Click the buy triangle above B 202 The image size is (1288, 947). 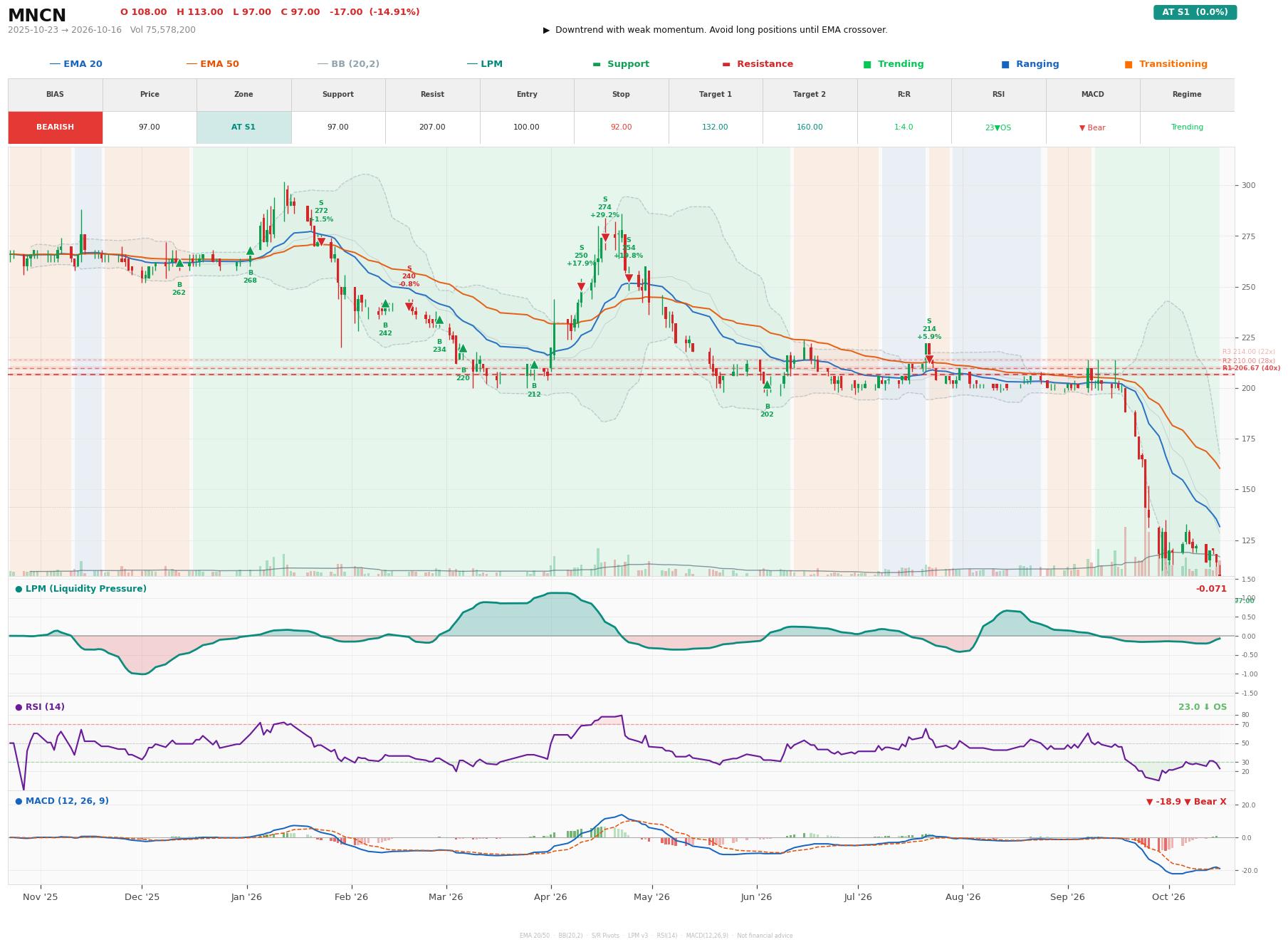[x=767, y=384]
